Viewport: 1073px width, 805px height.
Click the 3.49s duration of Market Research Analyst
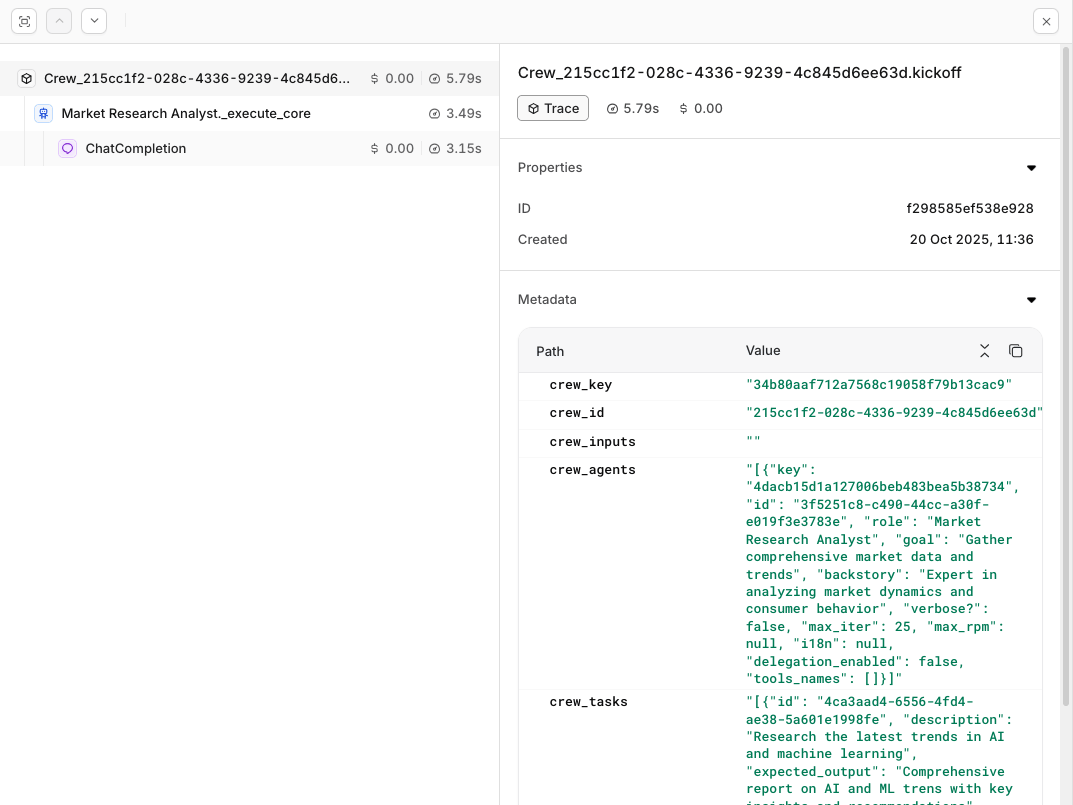point(455,114)
